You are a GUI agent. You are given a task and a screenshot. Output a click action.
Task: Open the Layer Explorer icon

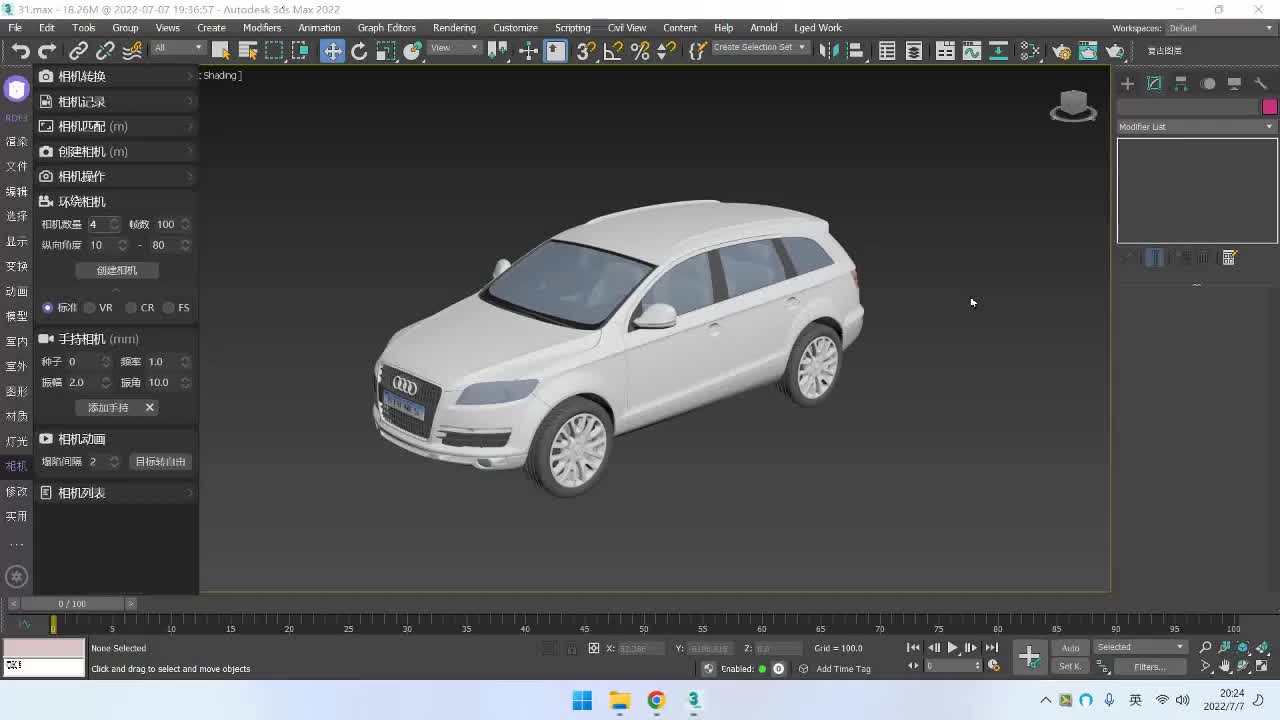[x=914, y=51]
